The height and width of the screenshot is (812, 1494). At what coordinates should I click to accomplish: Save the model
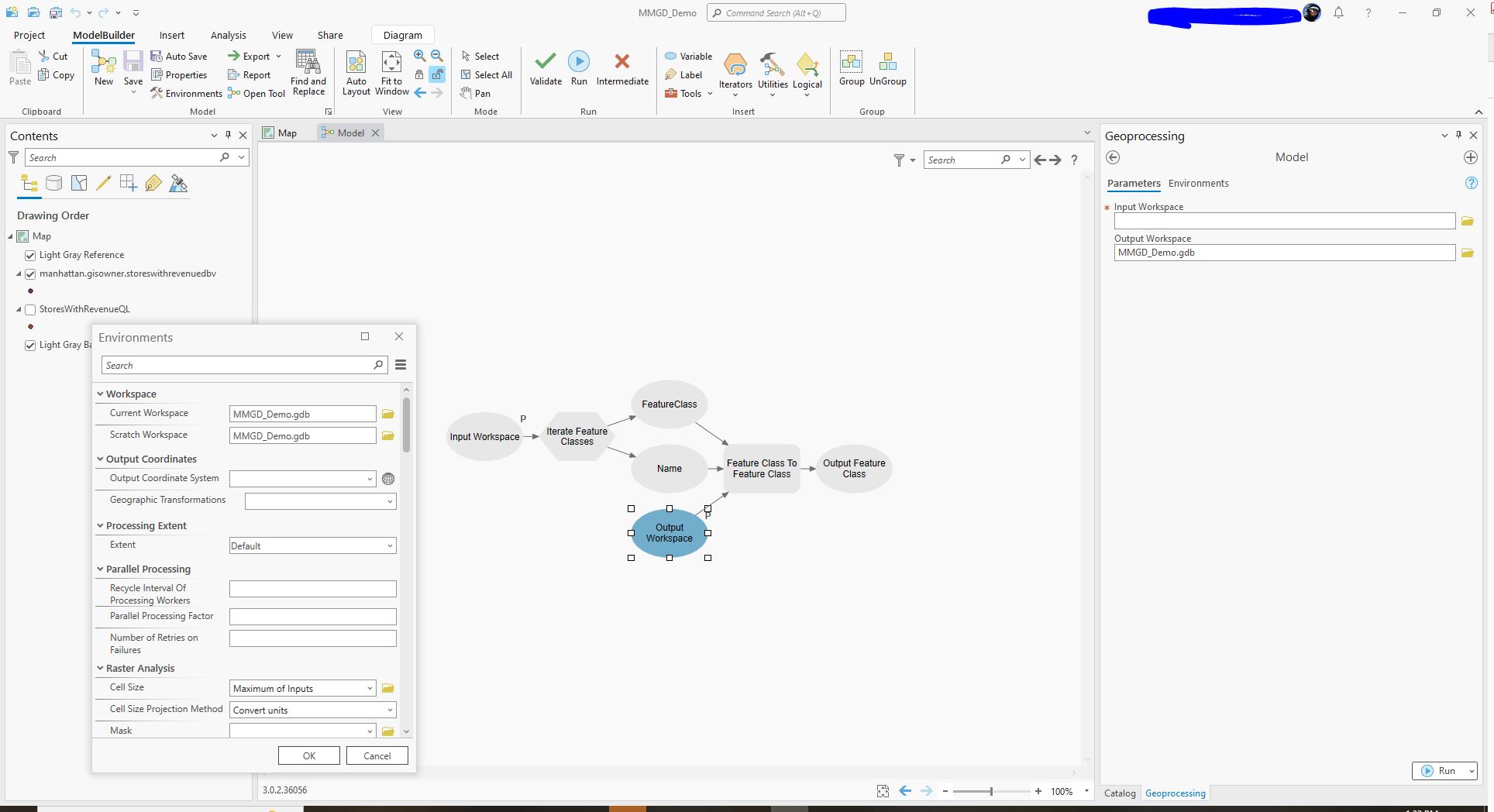pyautogui.click(x=133, y=68)
